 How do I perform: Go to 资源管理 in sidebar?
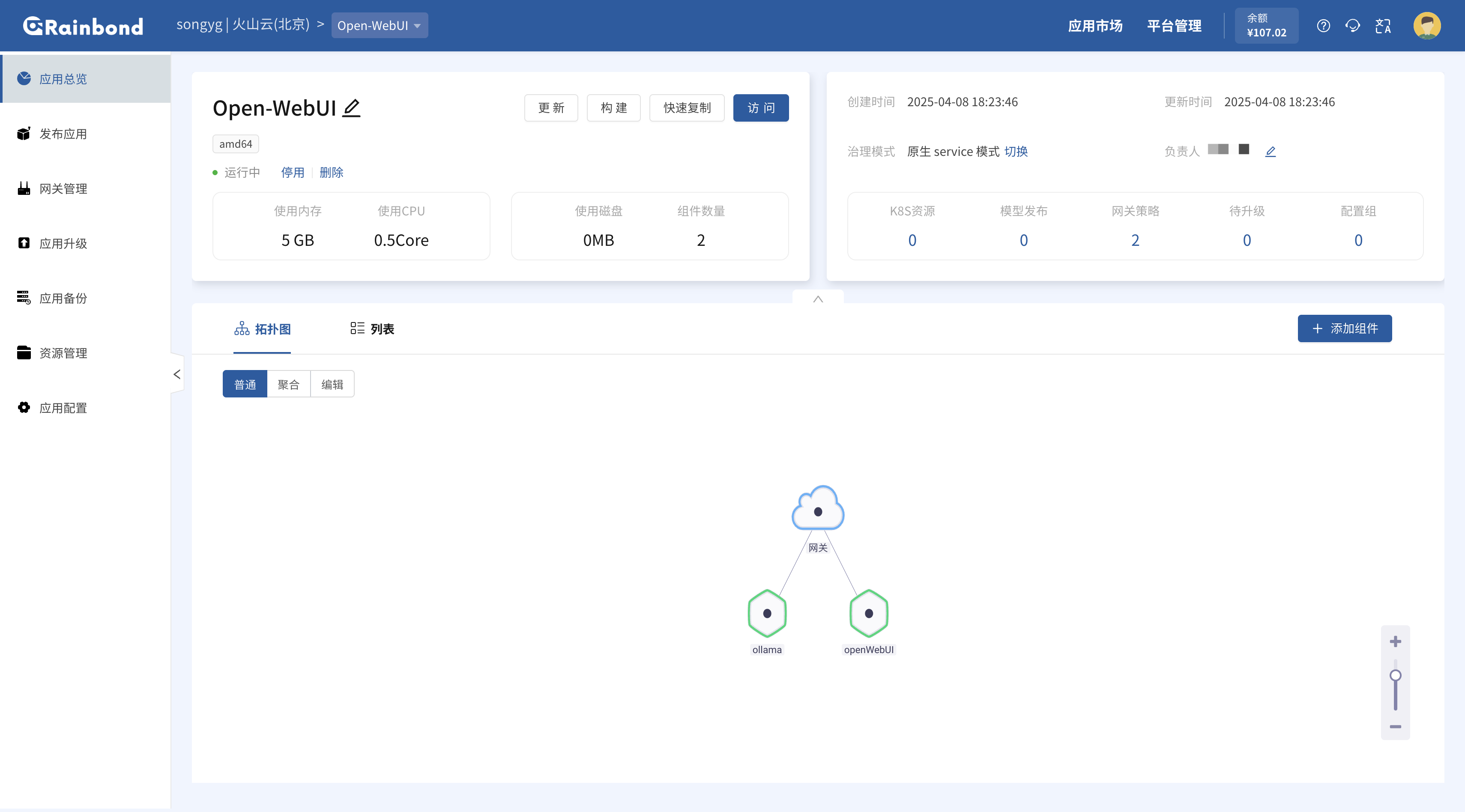click(x=86, y=352)
